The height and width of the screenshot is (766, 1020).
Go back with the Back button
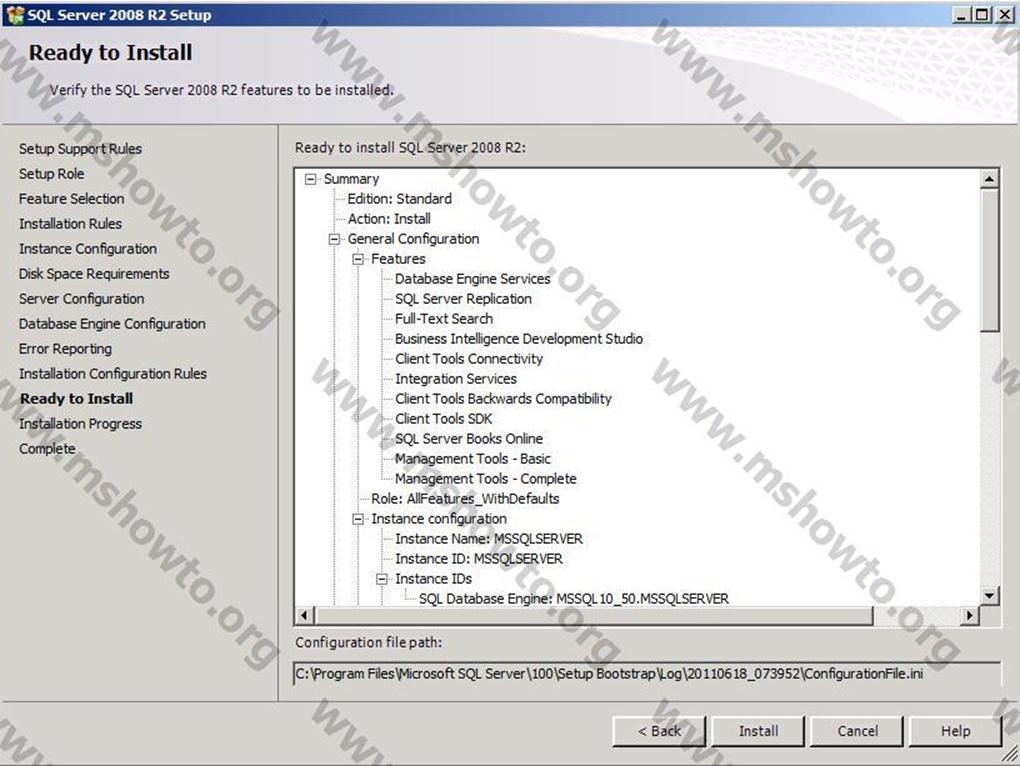[x=659, y=731]
